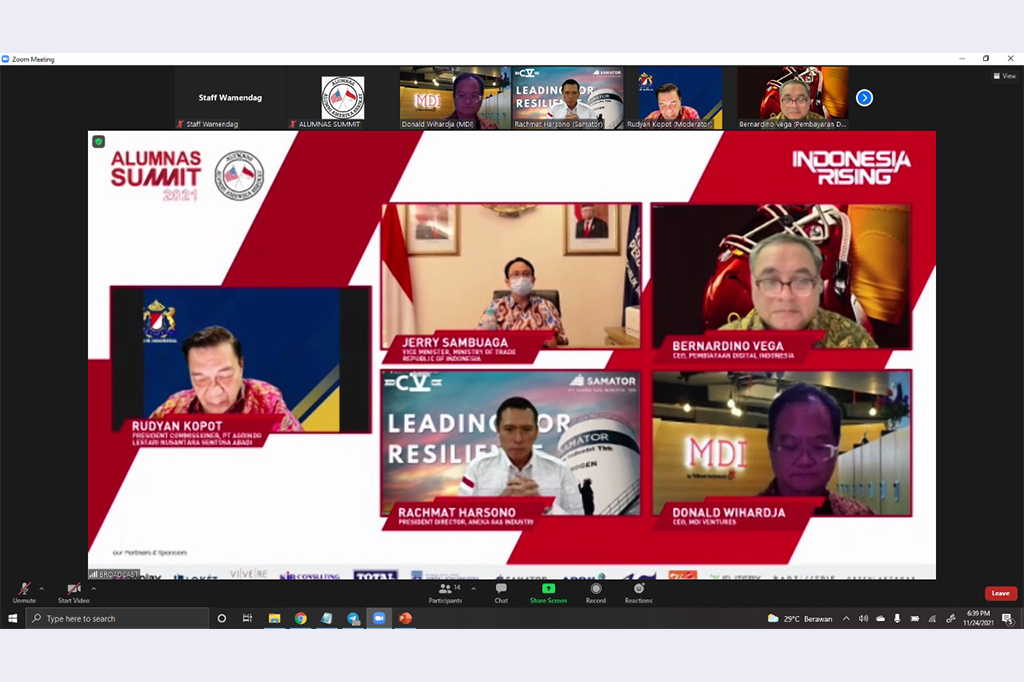Select Staff Wamendag participant tile
Viewport: 1024px width, 682px height.
229,98
